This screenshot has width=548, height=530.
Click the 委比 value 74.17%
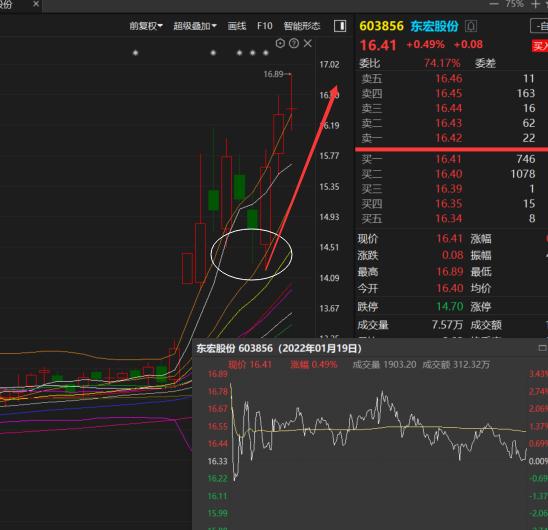click(442, 63)
